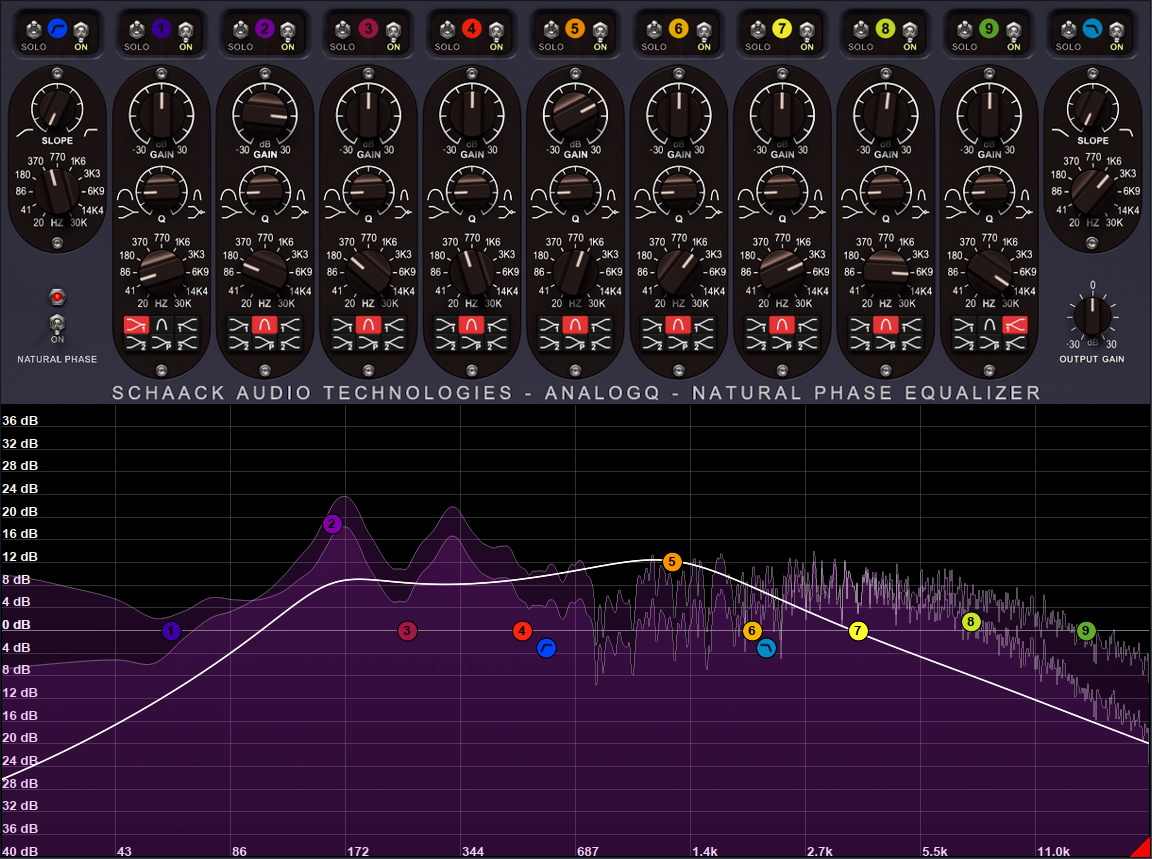Select low shelf 2 shape on band 9
Viewport: 1152px width, 859px height.
click(964, 343)
